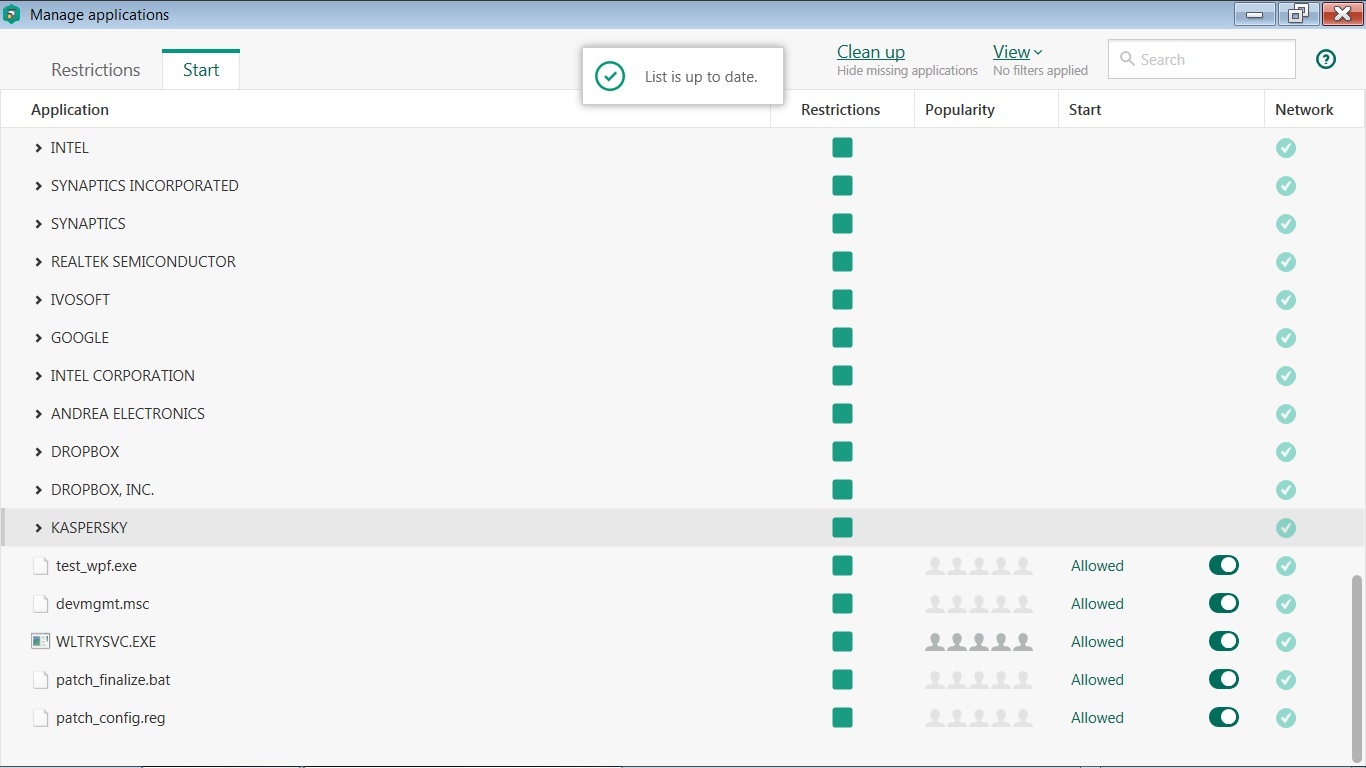Click the network checkmark for IVOSOFT
The height and width of the screenshot is (768, 1366).
point(1286,300)
